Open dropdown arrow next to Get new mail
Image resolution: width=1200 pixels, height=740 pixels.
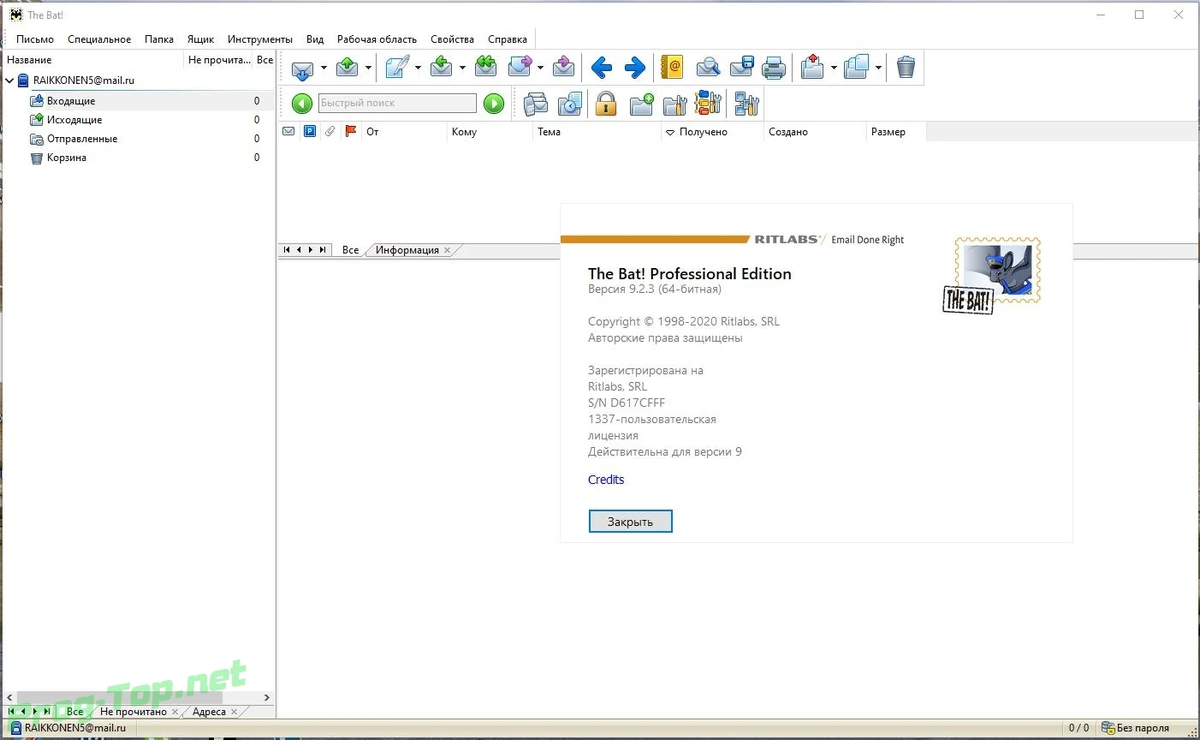pyautogui.click(x=324, y=68)
